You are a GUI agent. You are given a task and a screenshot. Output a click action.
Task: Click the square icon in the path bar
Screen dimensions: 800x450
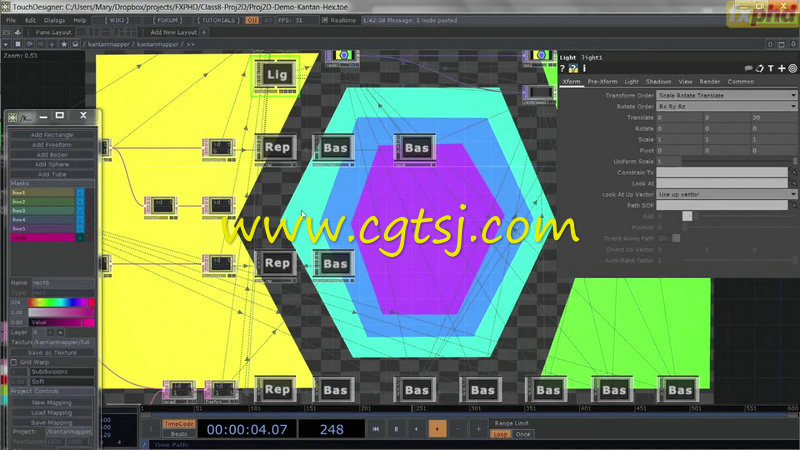18,44
